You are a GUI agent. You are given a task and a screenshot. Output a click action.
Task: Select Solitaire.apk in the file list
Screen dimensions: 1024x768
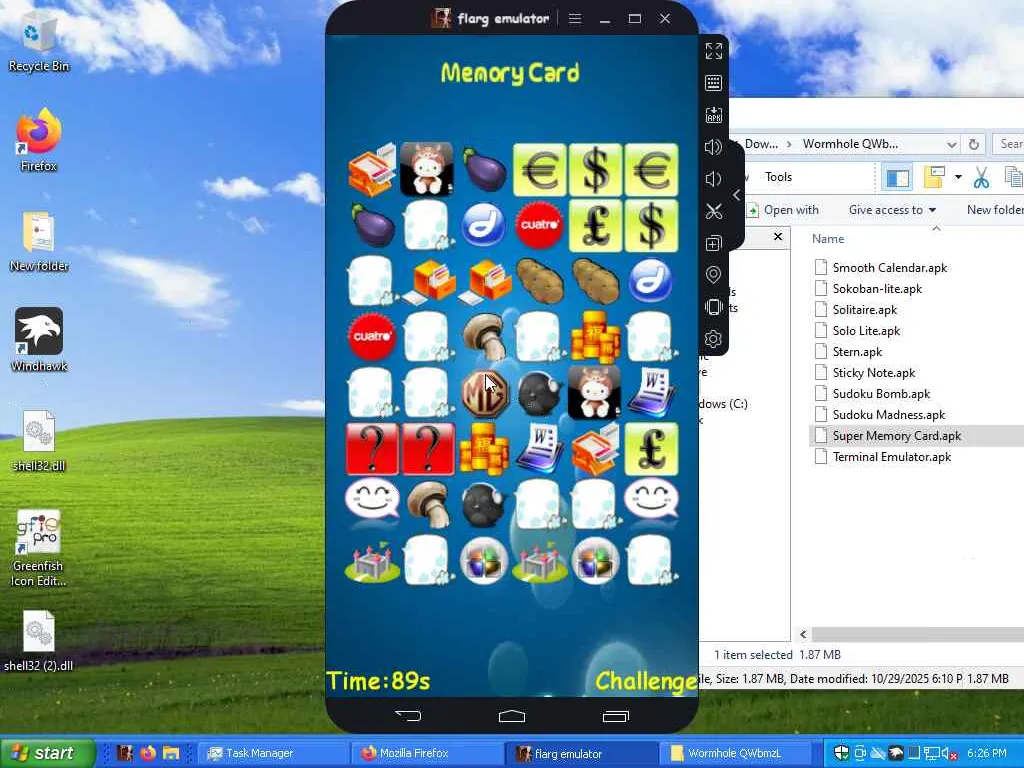[x=865, y=310]
